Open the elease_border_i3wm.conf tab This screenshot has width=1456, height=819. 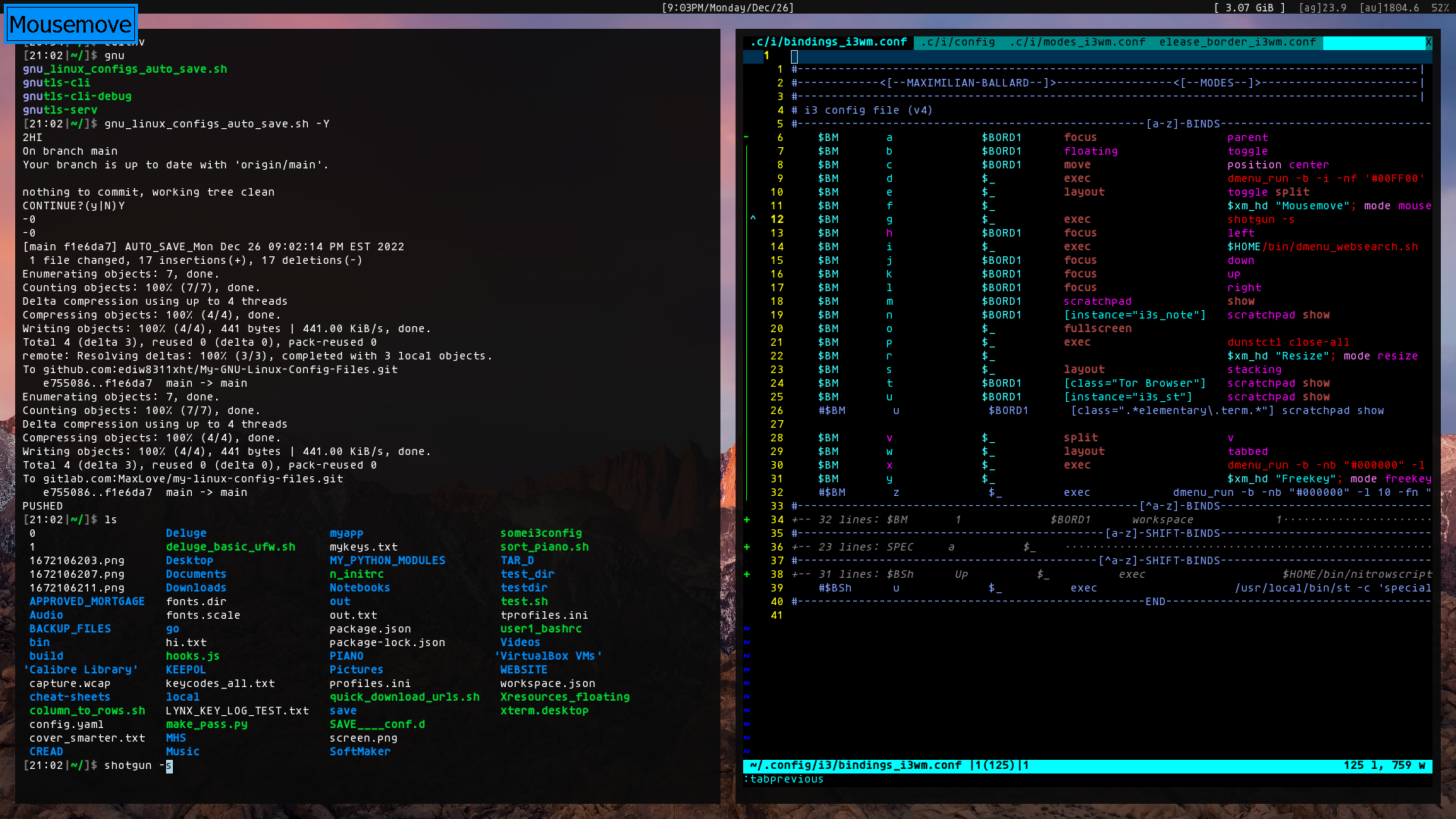pos(1238,42)
